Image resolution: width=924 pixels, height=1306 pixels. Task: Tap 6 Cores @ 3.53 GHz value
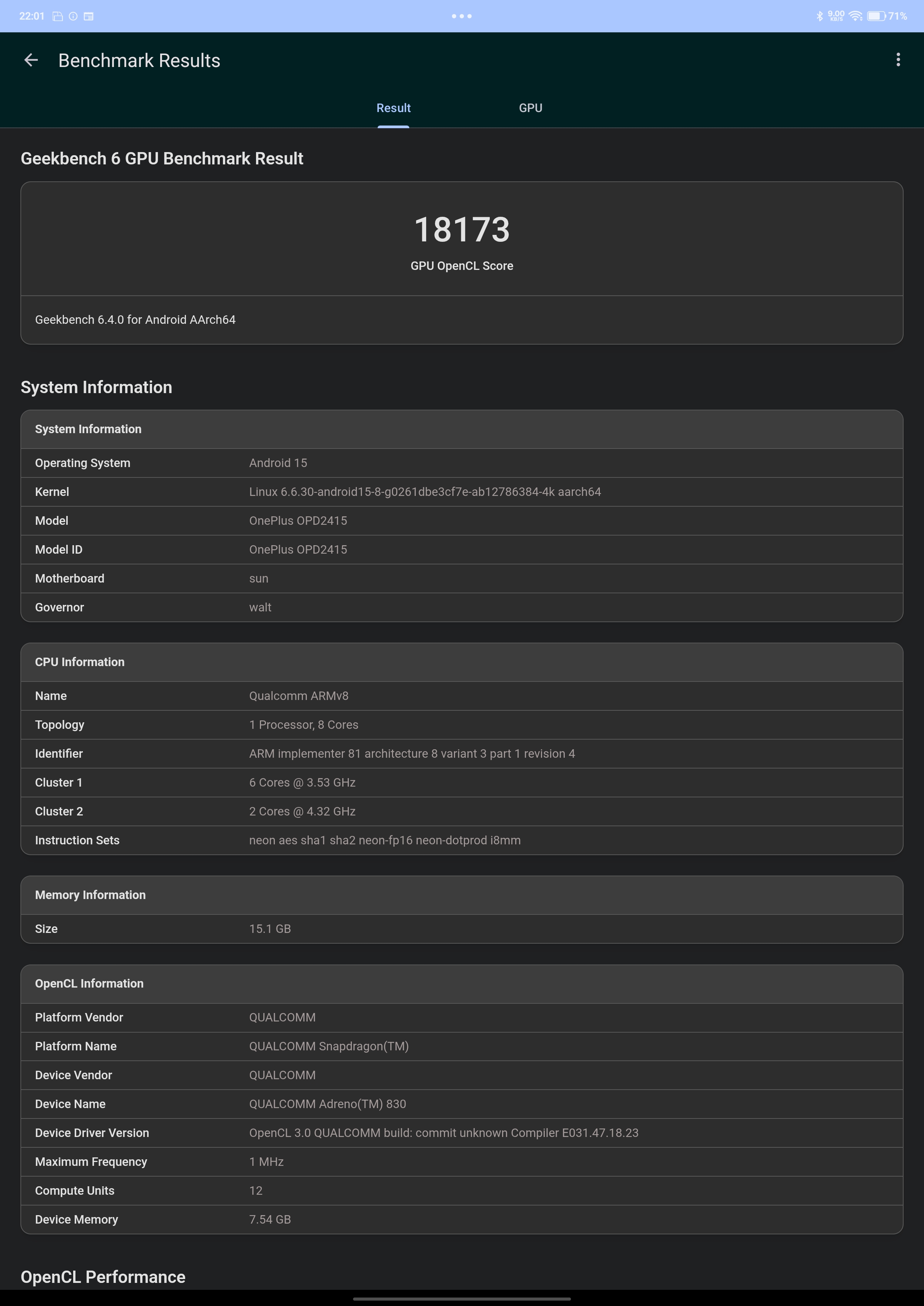point(302,782)
